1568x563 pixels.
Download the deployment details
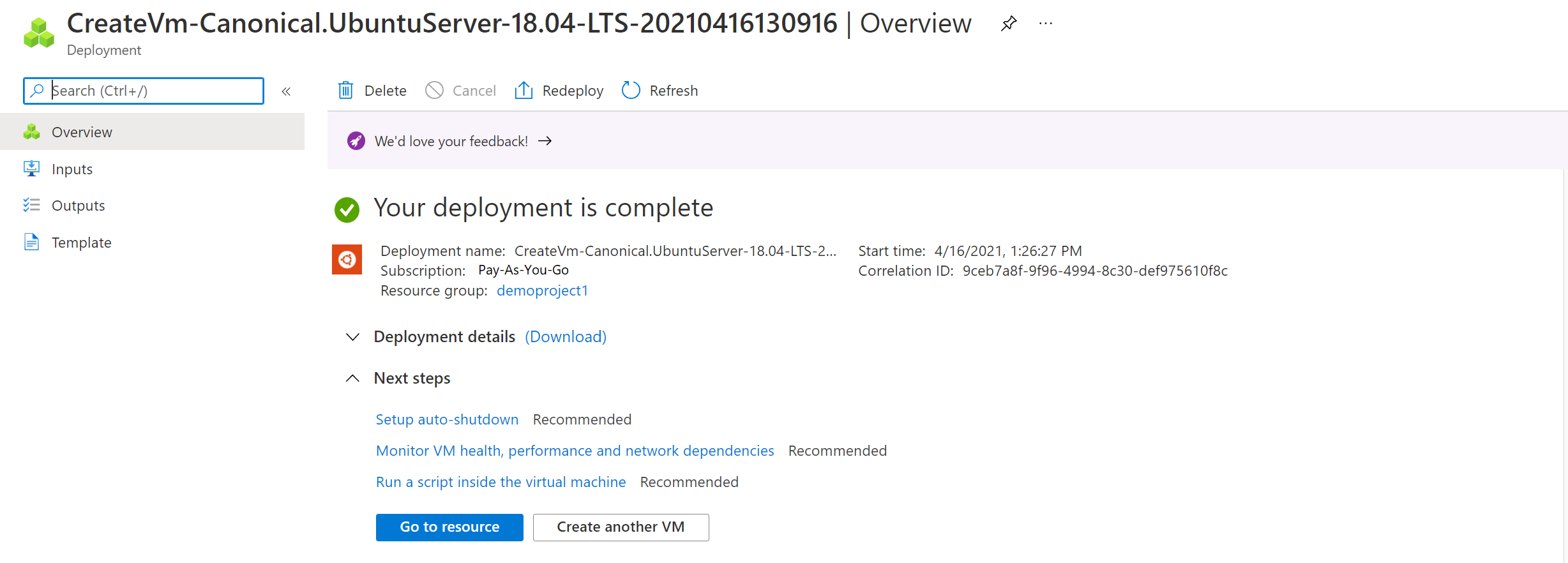coord(566,336)
